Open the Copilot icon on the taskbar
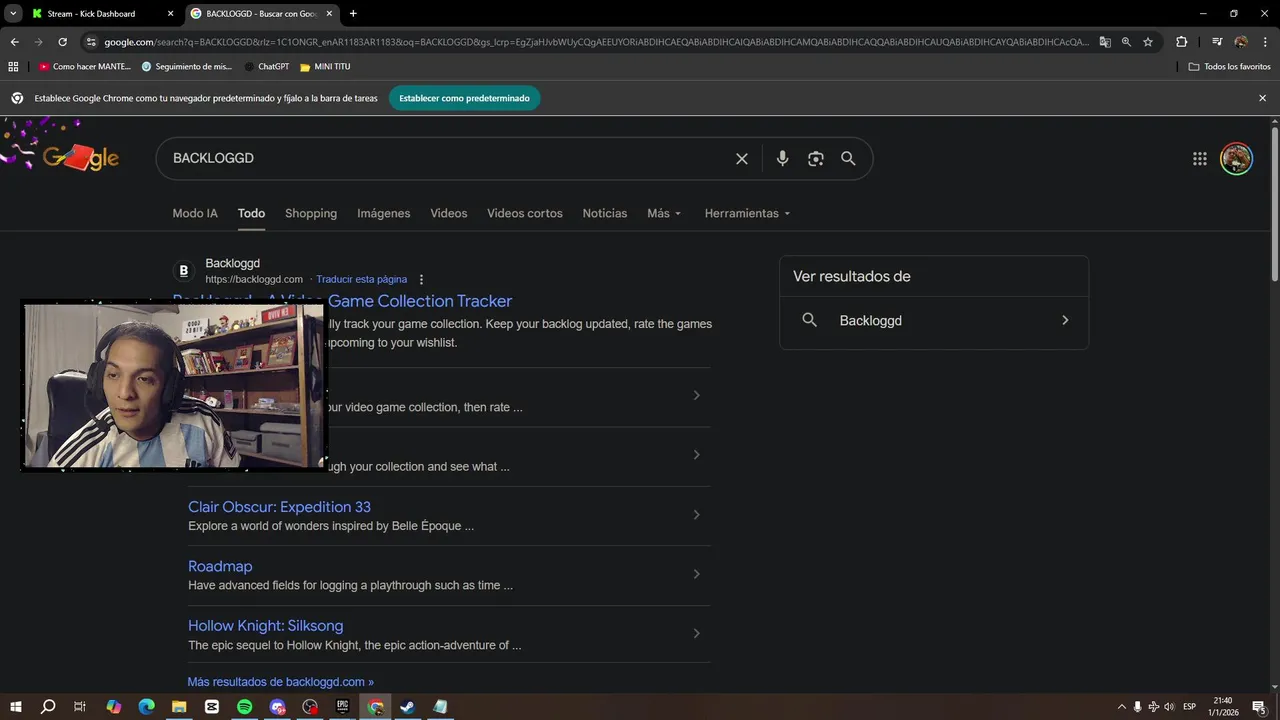1280x720 pixels. click(x=114, y=706)
